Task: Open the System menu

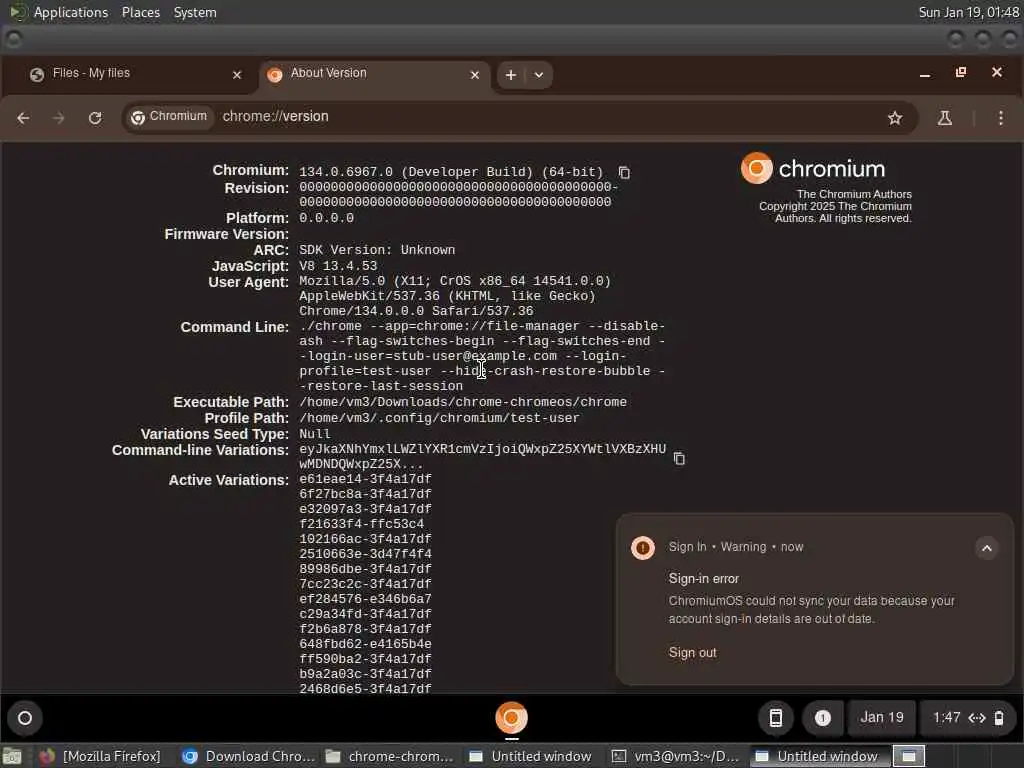Action: [x=195, y=12]
